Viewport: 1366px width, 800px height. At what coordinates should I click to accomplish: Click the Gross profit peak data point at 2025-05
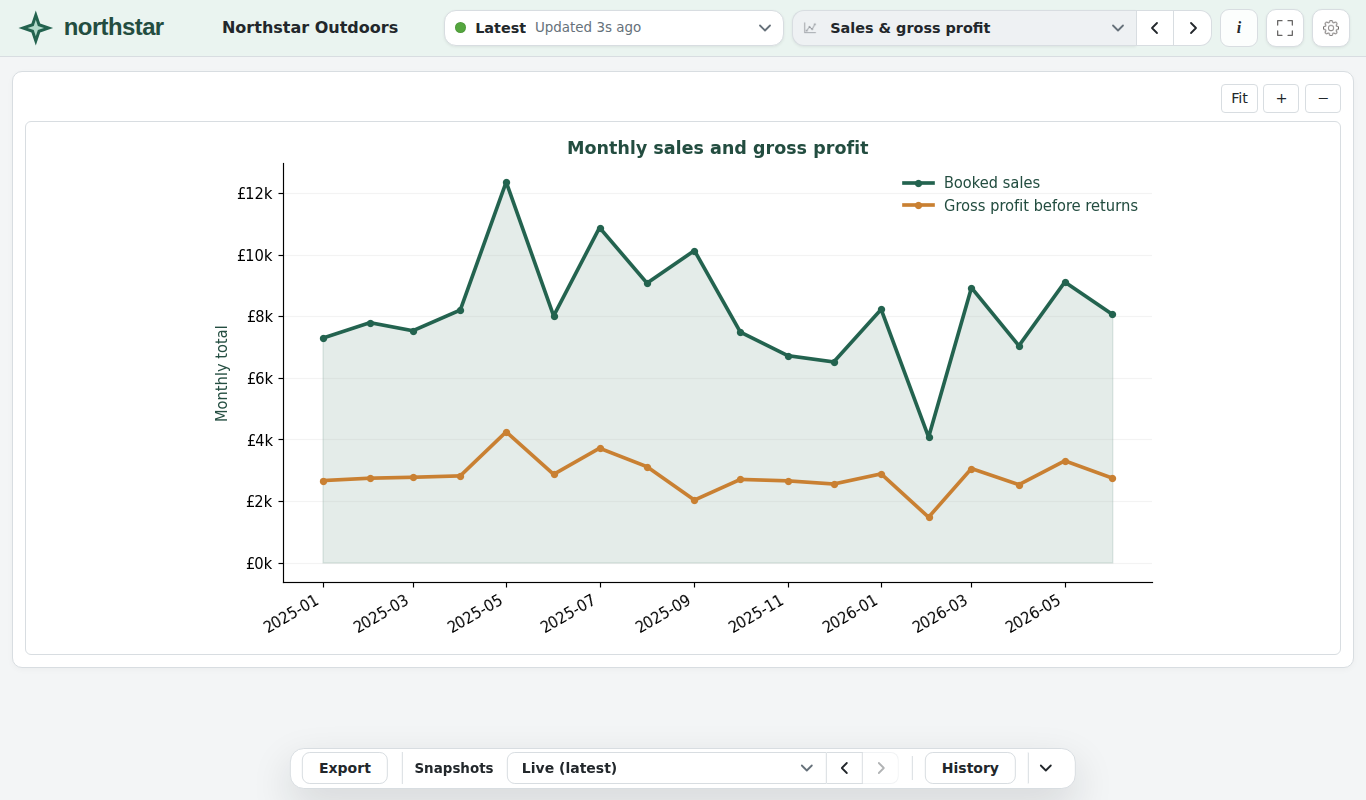[x=507, y=432]
